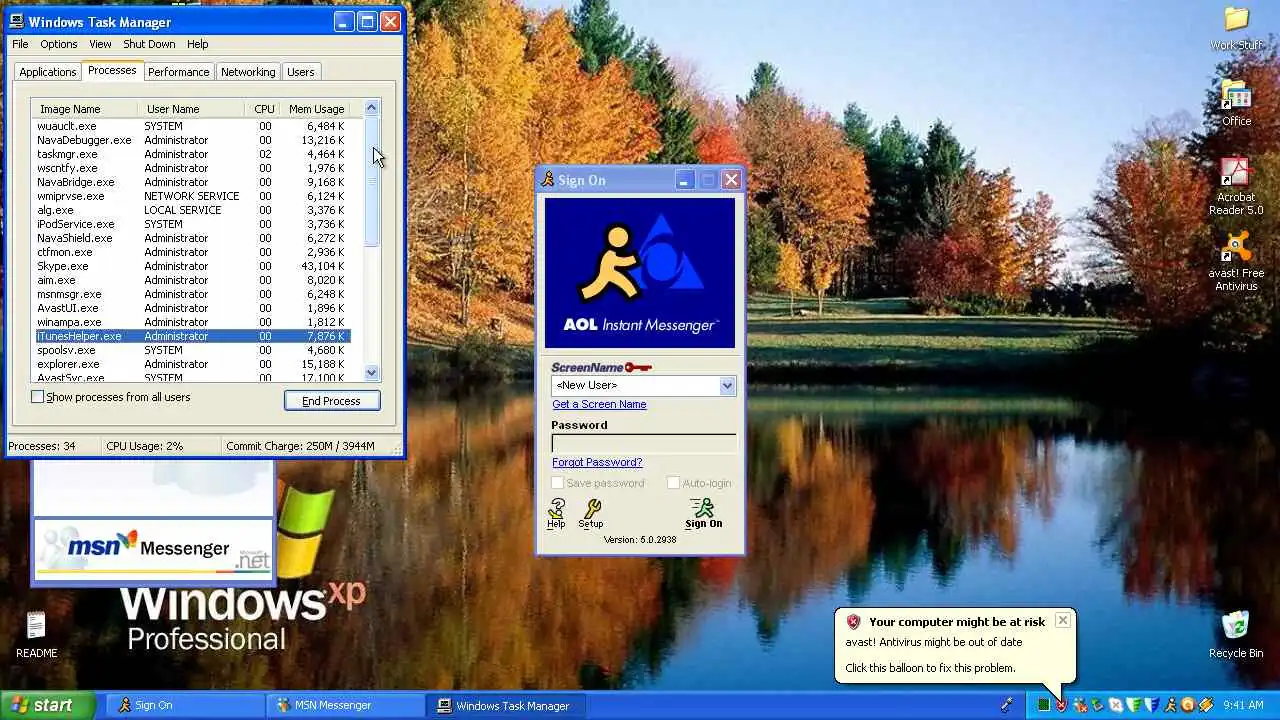
Task: Launch Acrobat Reader 5.0 desktop icon
Action: (1237, 186)
